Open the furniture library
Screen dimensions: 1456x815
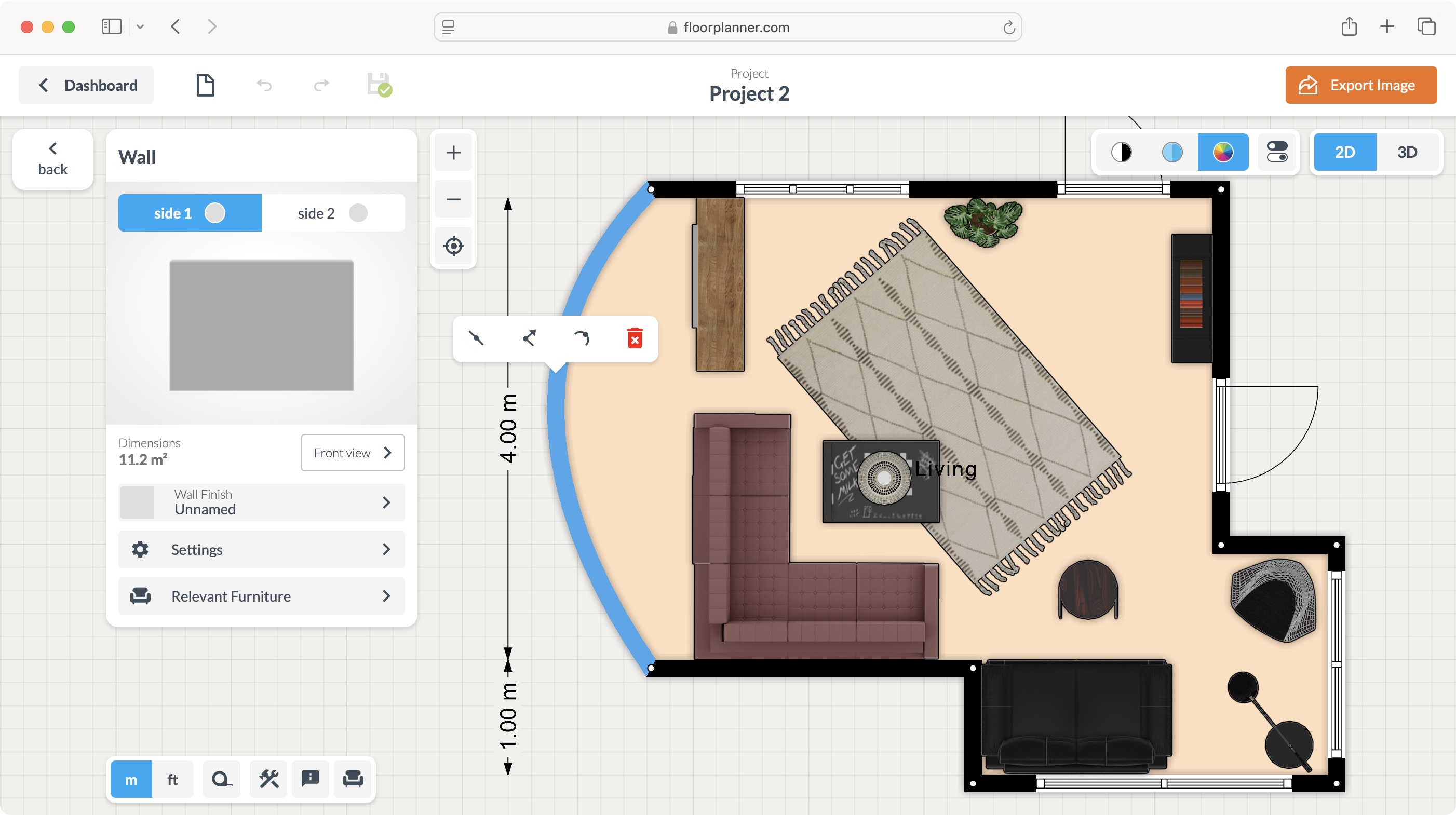[x=353, y=779]
